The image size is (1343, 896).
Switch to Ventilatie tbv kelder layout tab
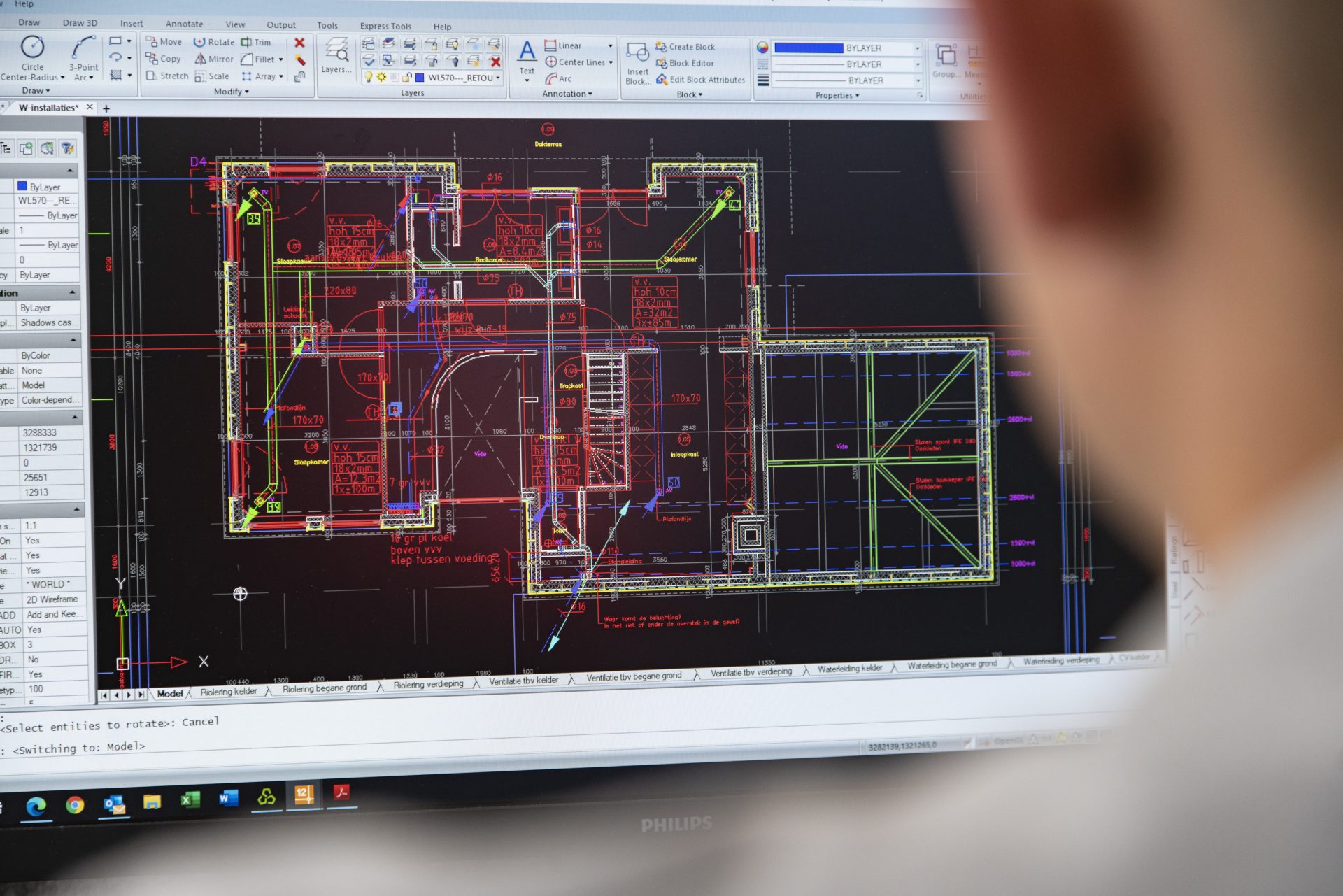(523, 681)
